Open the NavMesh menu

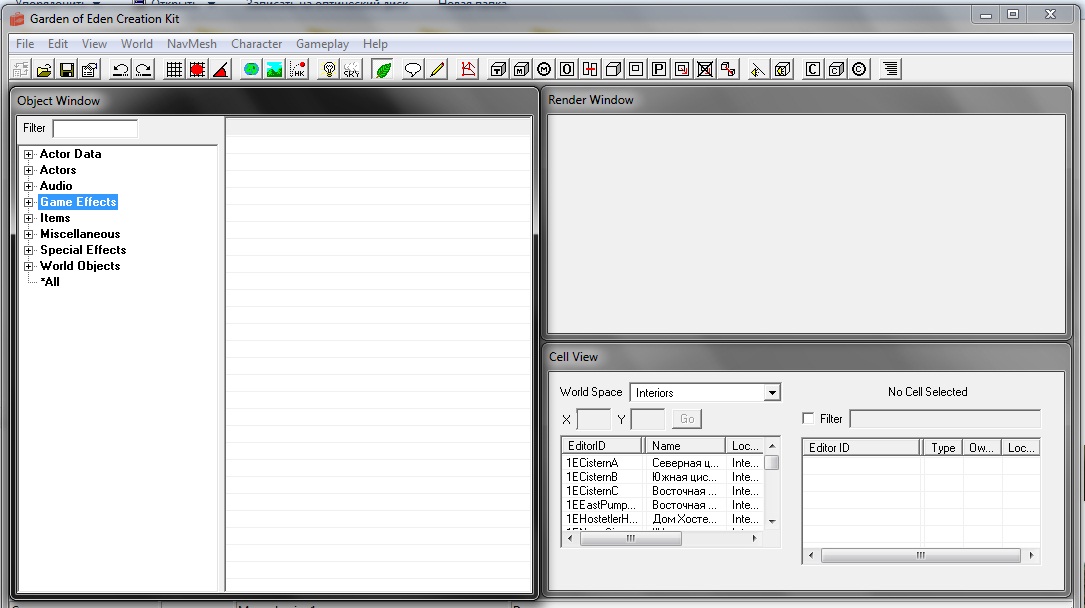[x=192, y=44]
